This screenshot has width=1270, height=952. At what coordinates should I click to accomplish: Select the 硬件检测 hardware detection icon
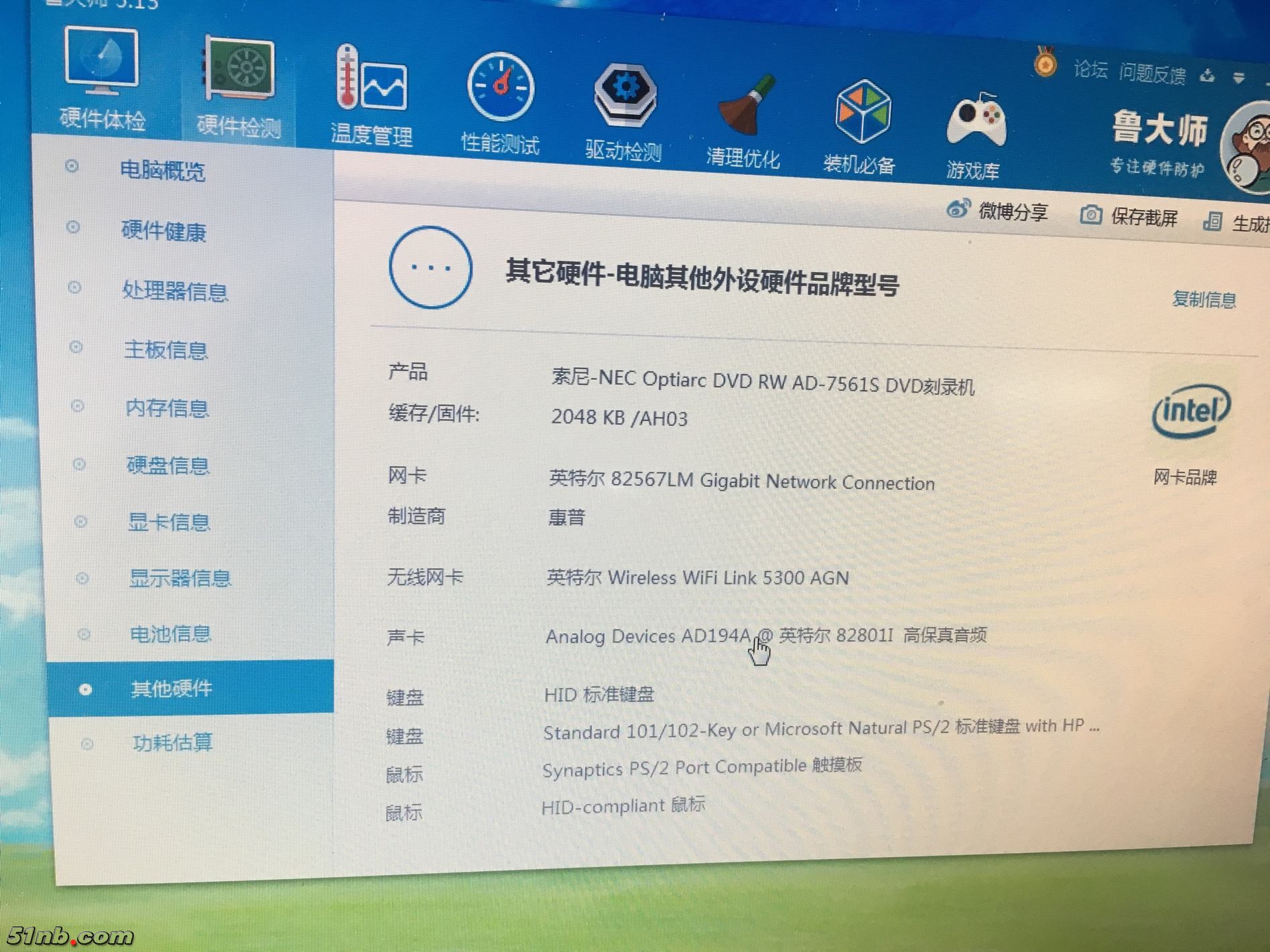pos(239,86)
